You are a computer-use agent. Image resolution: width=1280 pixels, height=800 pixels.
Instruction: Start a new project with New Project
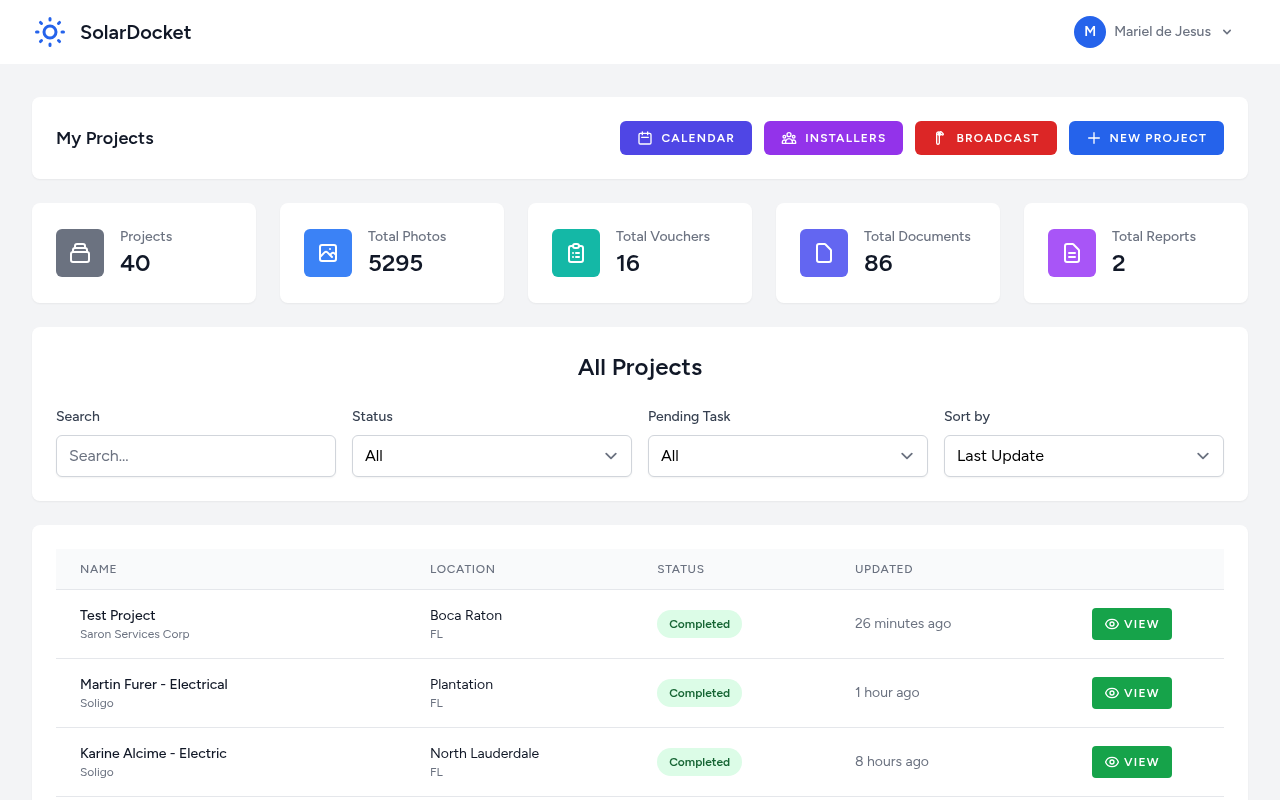pyautogui.click(x=1146, y=138)
